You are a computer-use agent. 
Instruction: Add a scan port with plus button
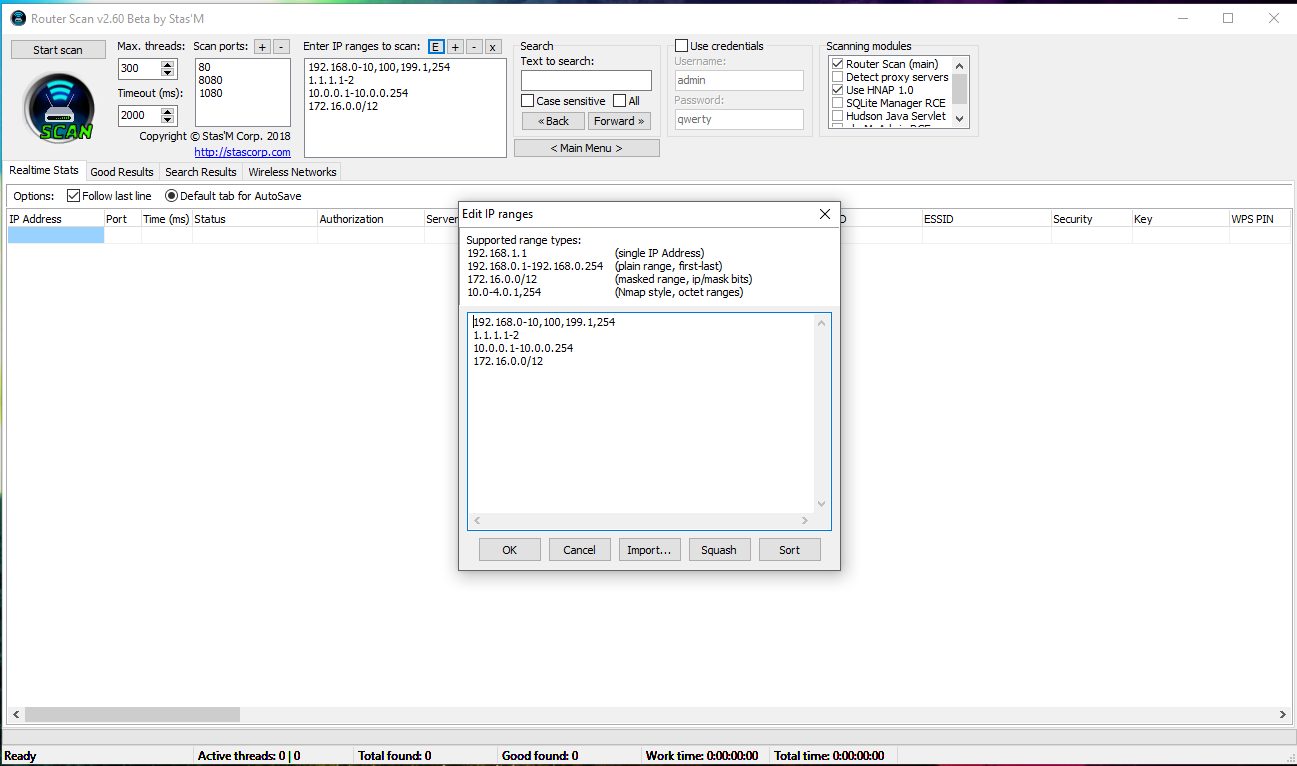click(x=262, y=47)
